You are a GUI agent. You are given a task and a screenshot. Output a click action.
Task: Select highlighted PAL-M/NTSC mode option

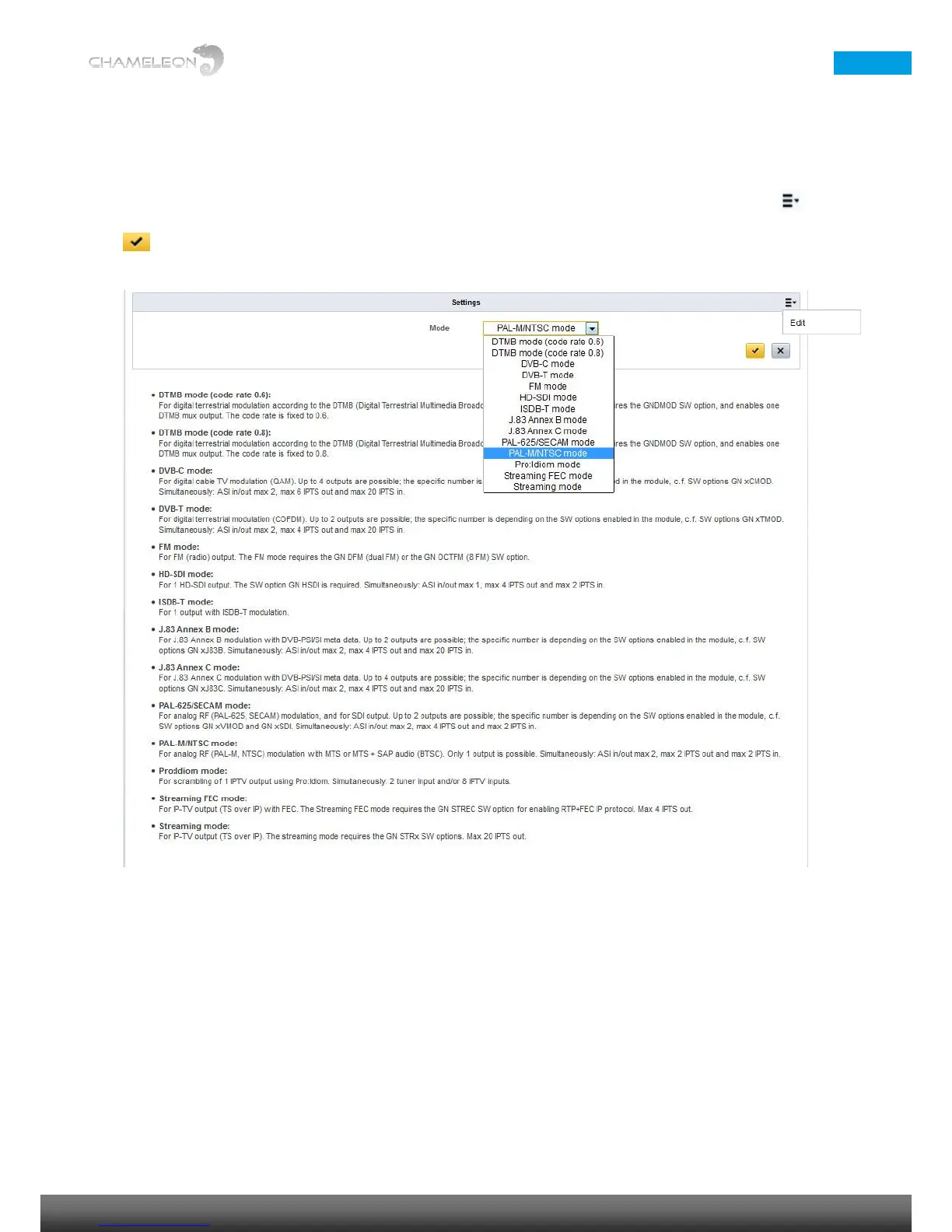[x=548, y=453]
